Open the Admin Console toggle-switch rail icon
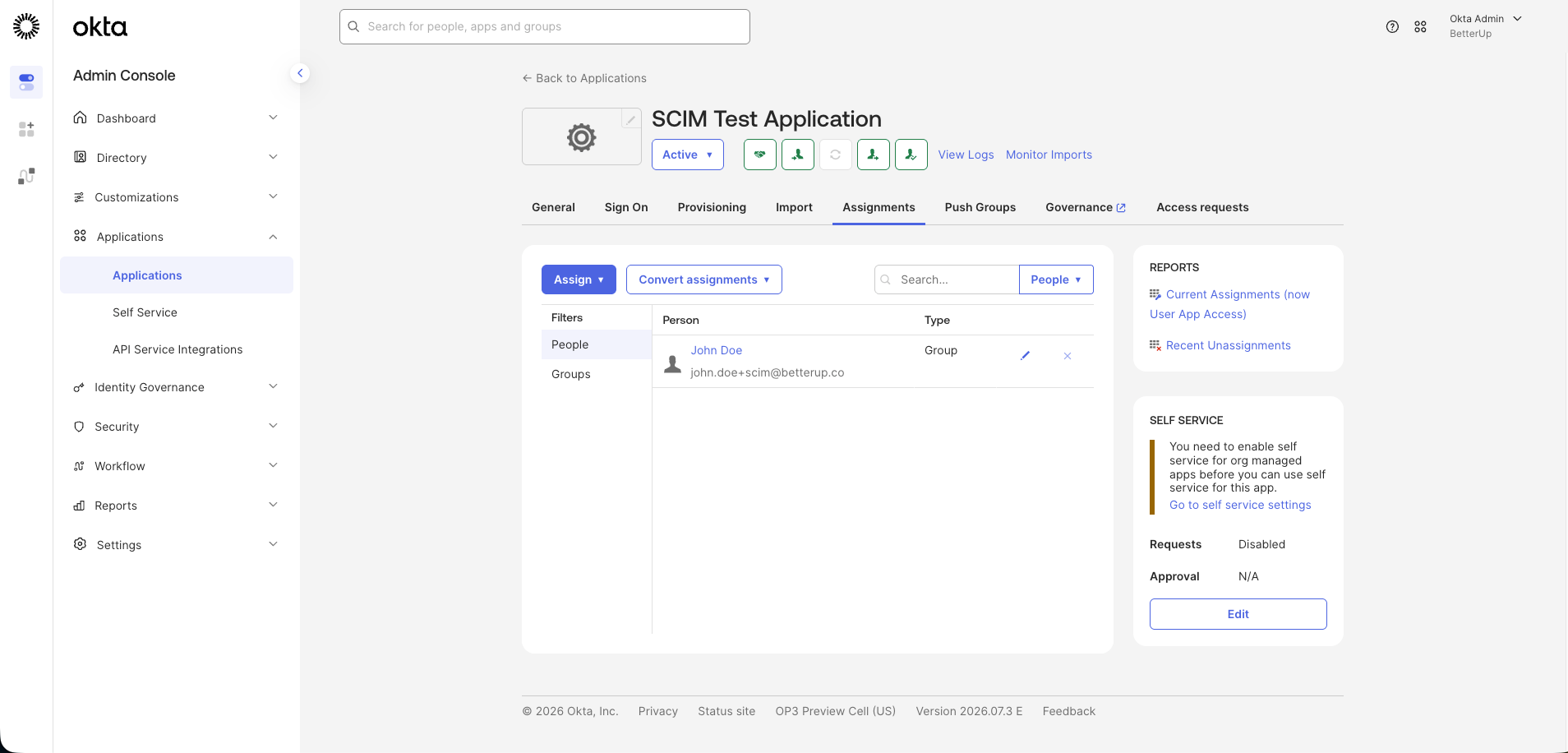This screenshot has height=753, width=1568. [26, 82]
